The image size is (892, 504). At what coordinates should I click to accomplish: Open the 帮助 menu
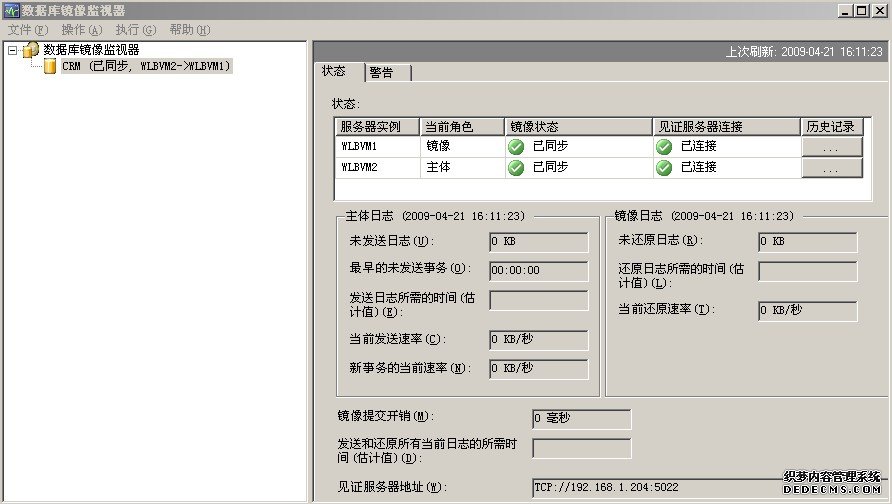(189, 30)
